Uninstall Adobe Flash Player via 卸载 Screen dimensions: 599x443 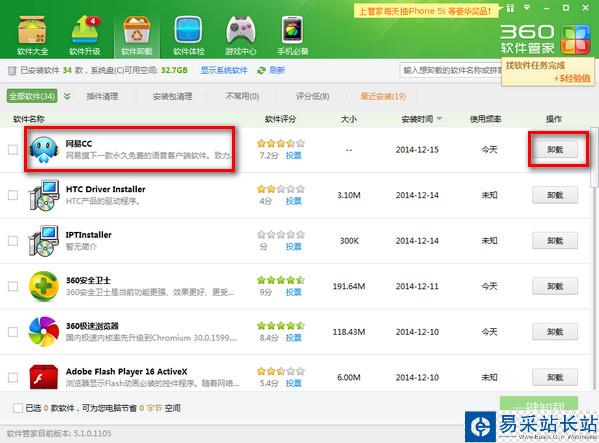click(555, 377)
